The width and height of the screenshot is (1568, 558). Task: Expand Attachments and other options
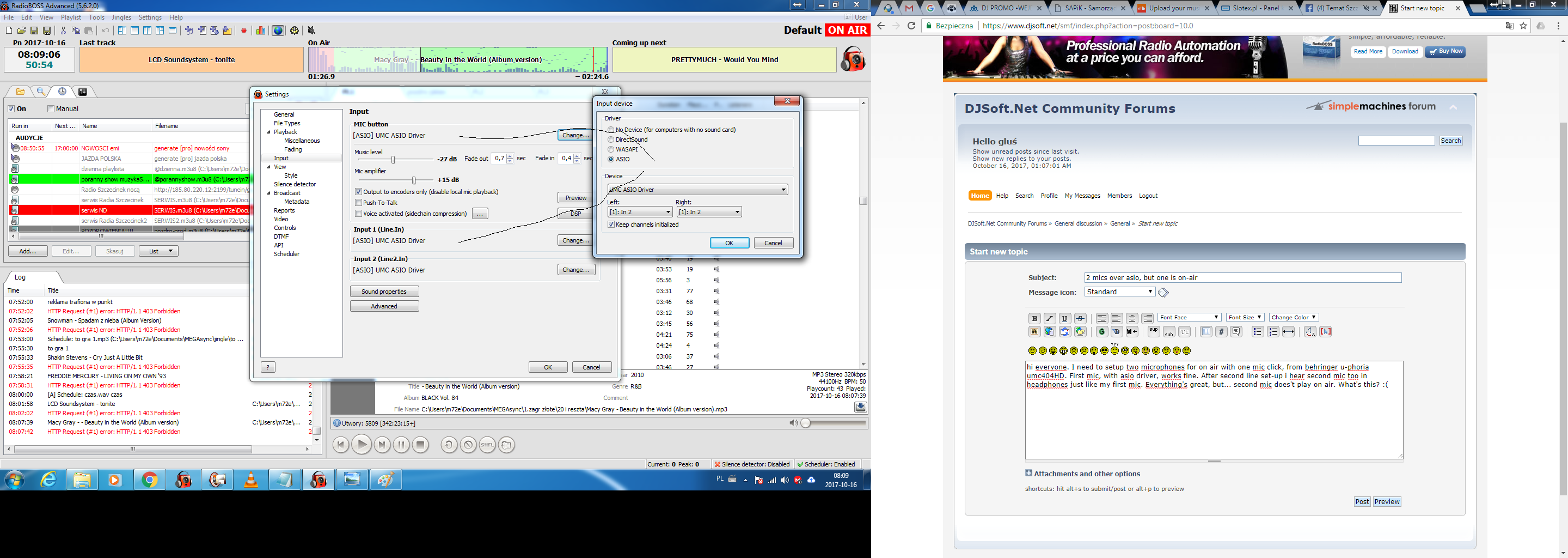[x=1083, y=474]
